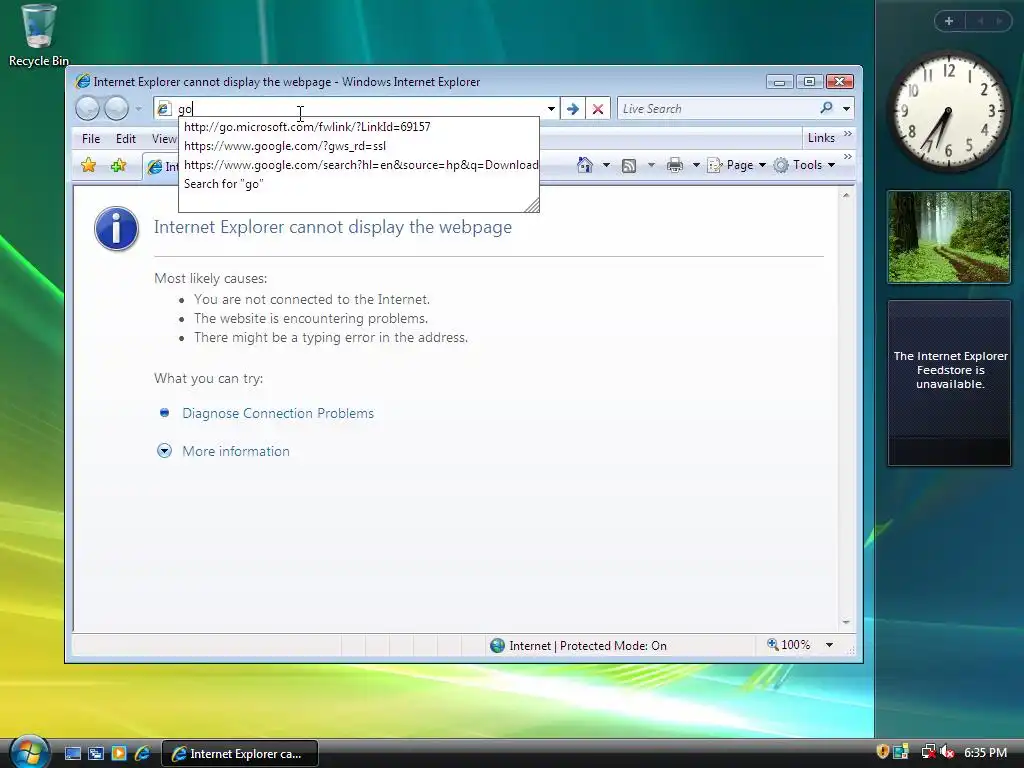Click the More information text link

point(236,451)
